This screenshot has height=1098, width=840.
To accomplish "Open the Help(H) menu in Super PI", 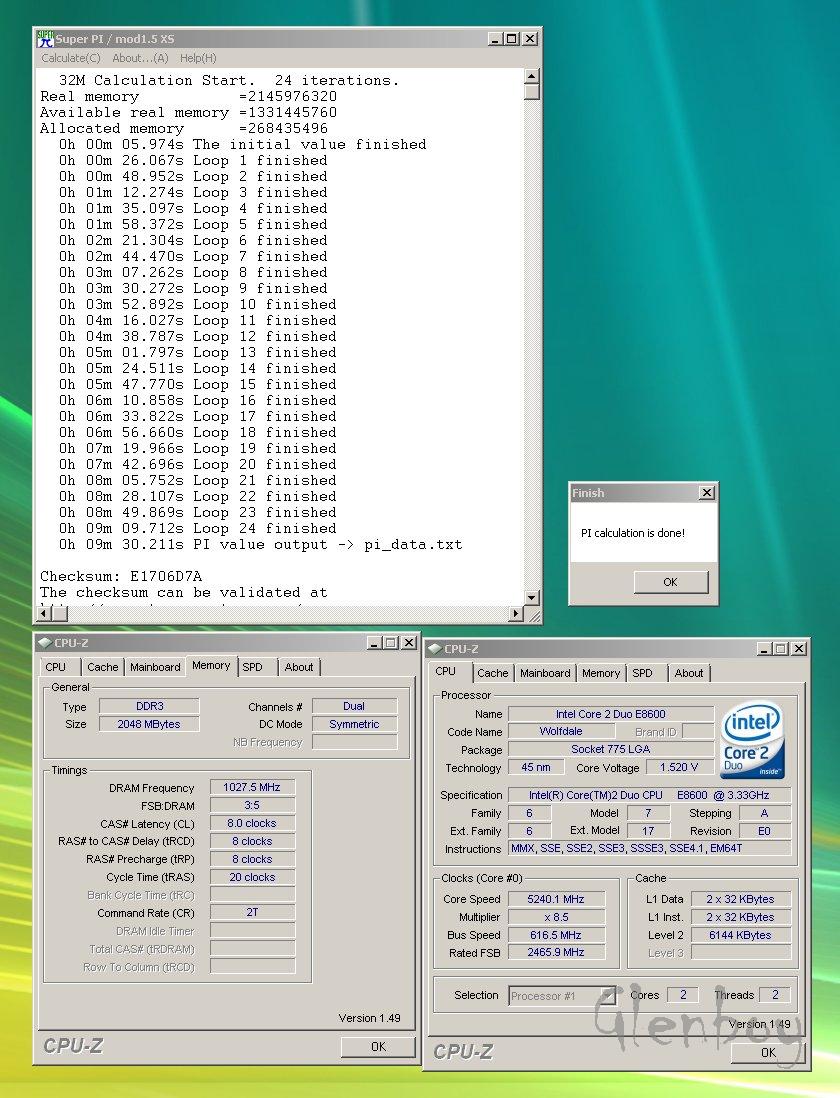I will (198, 58).
